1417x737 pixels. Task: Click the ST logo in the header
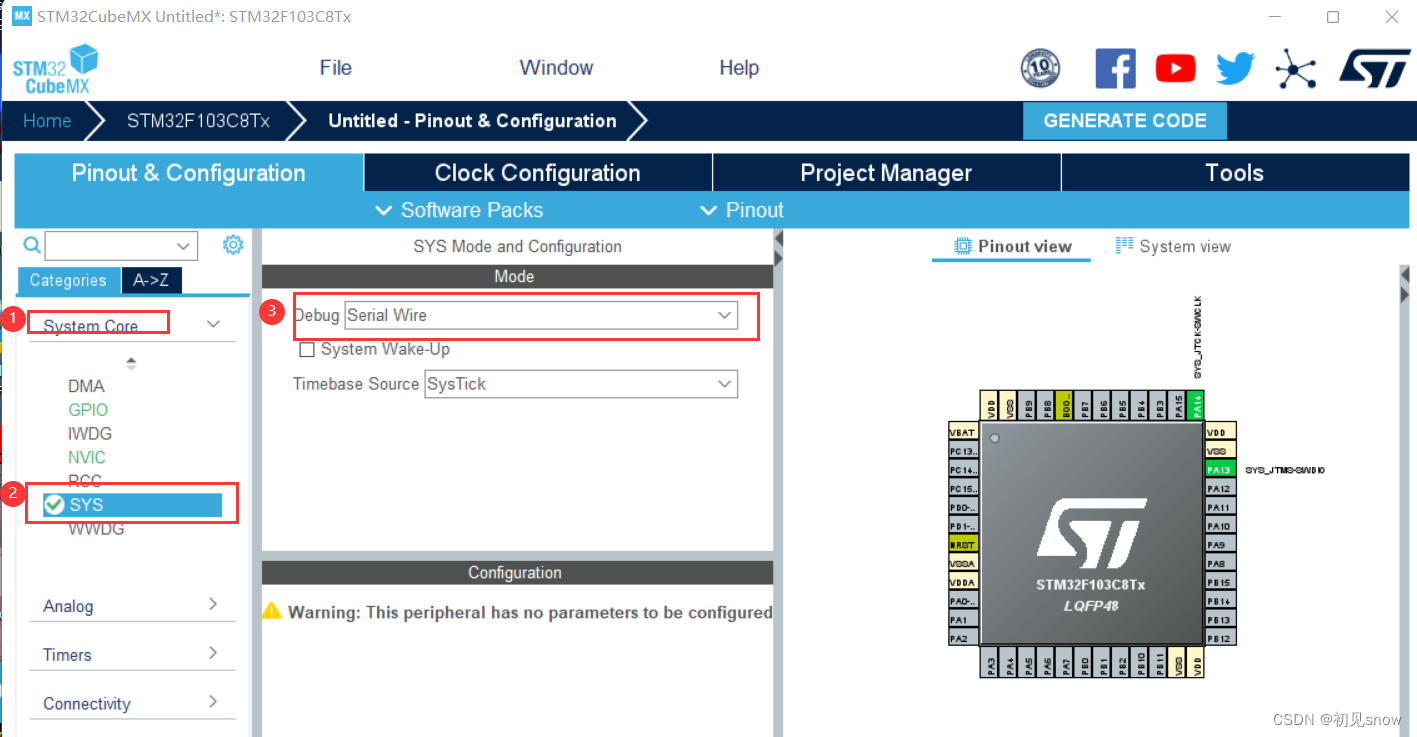[x=1374, y=68]
